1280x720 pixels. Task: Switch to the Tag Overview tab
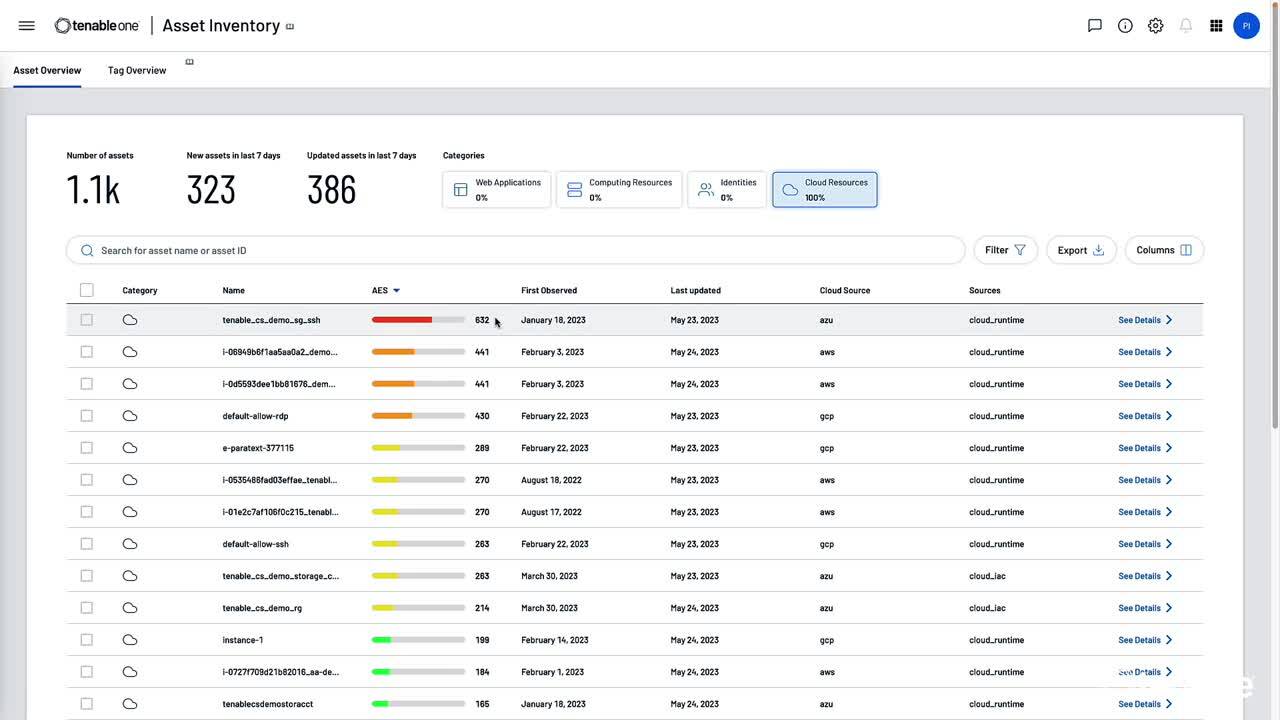click(x=137, y=71)
